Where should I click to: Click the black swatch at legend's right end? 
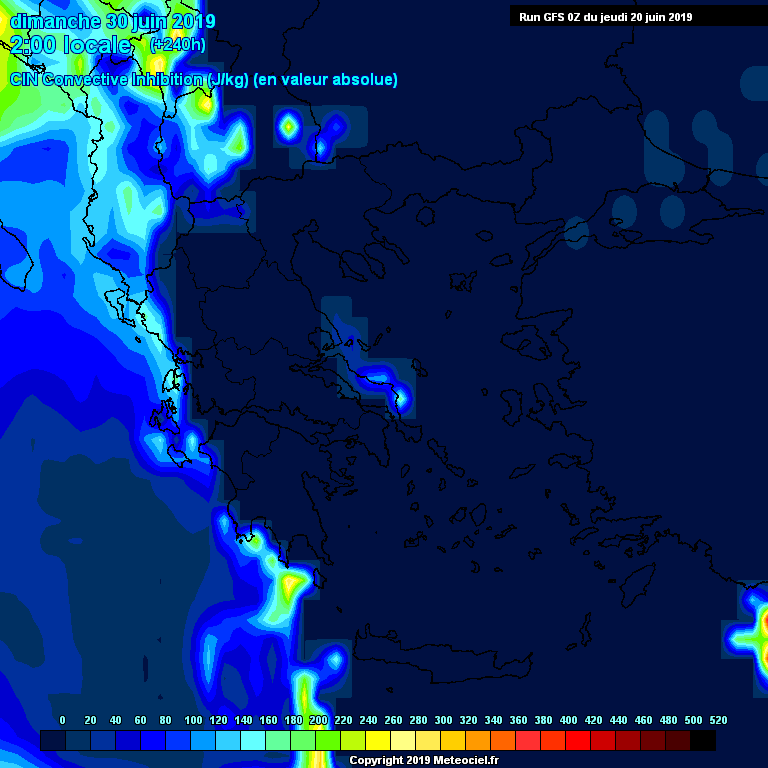click(x=703, y=741)
